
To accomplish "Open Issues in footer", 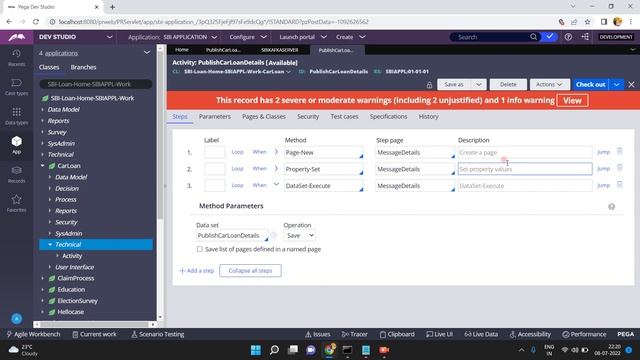I will click(318, 334).
